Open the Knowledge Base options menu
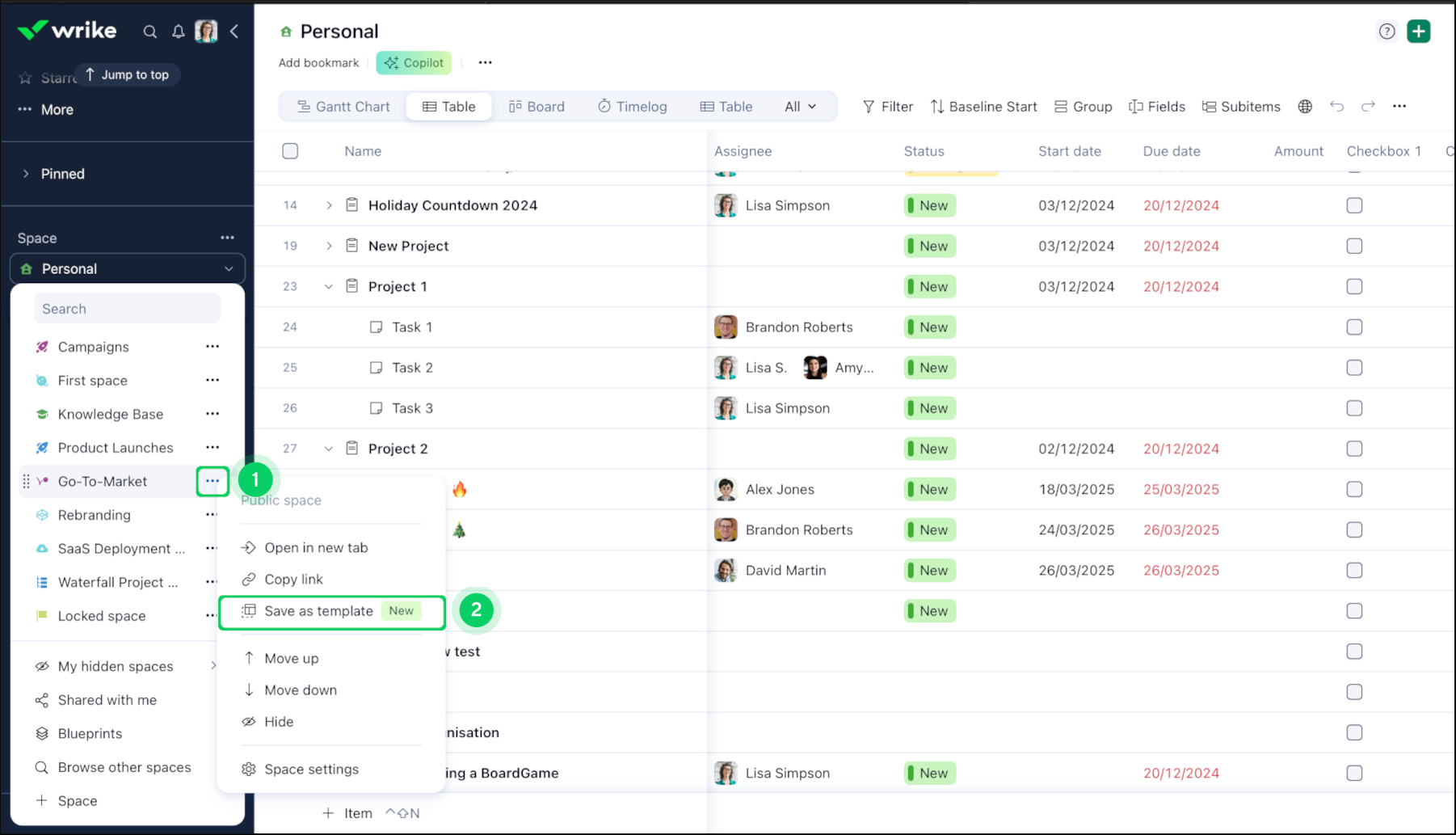 click(213, 414)
